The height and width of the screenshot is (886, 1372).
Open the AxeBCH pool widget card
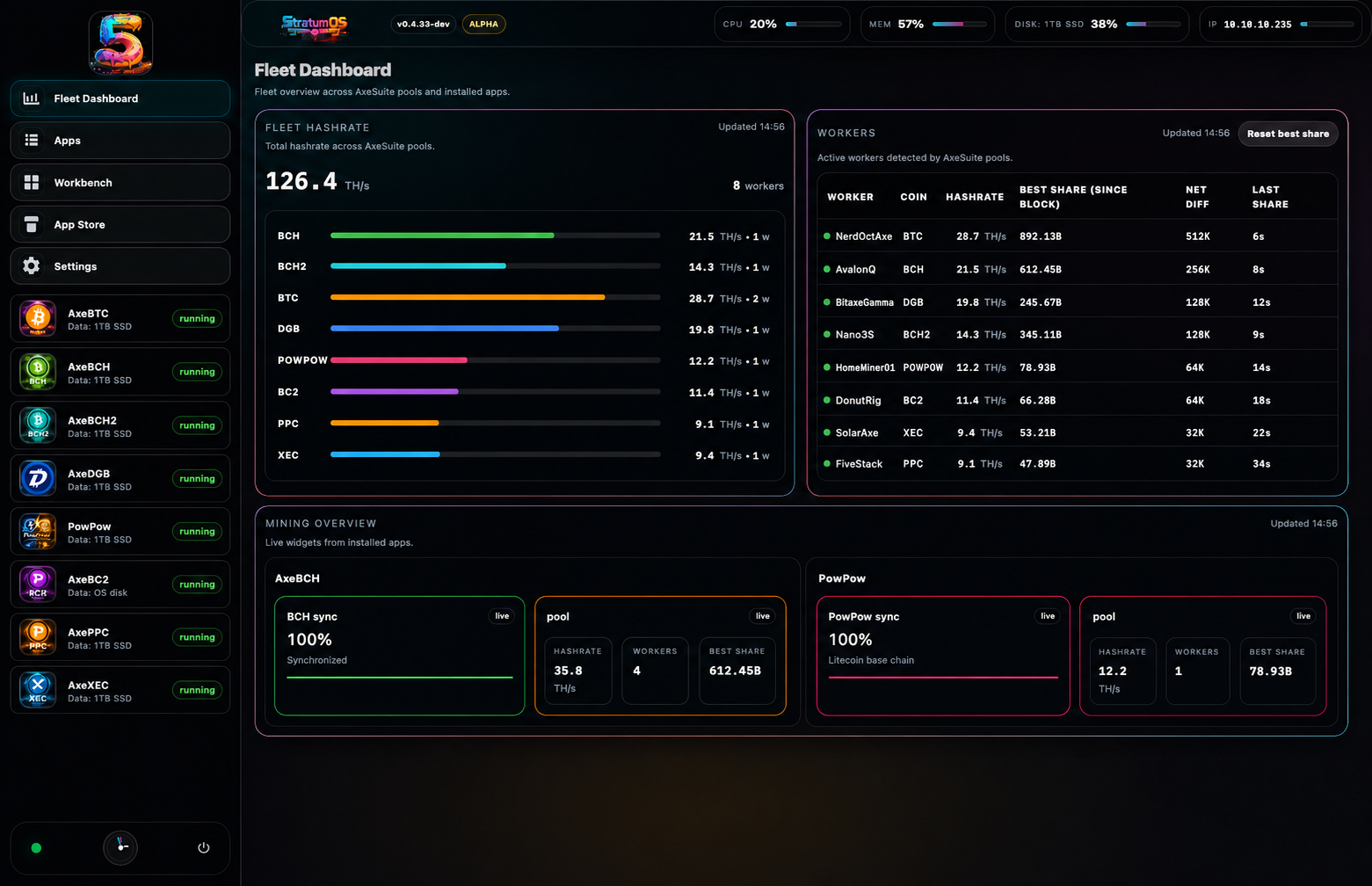(660, 656)
